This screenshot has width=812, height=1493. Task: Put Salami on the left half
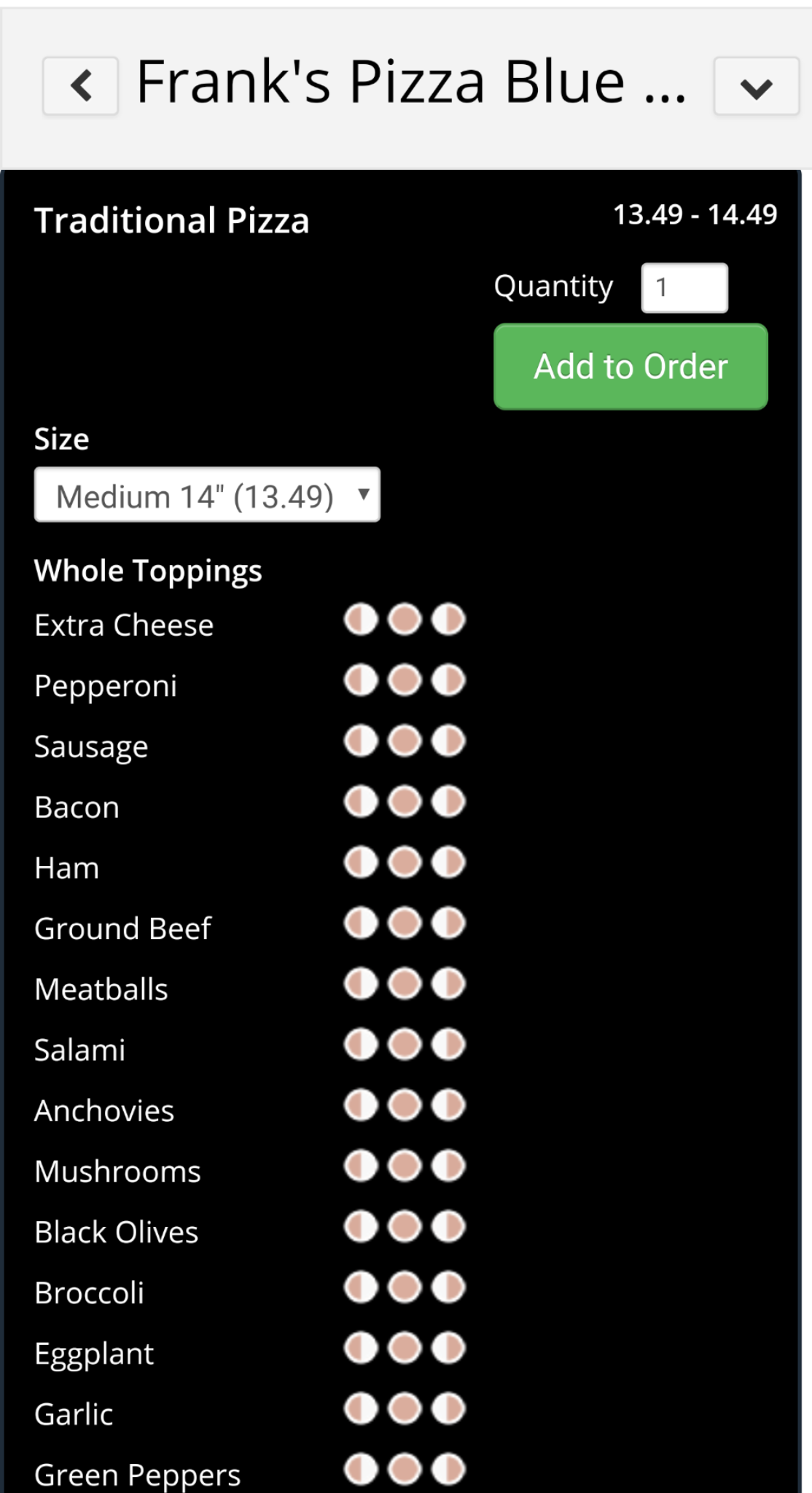click(x=361, y=1045)
